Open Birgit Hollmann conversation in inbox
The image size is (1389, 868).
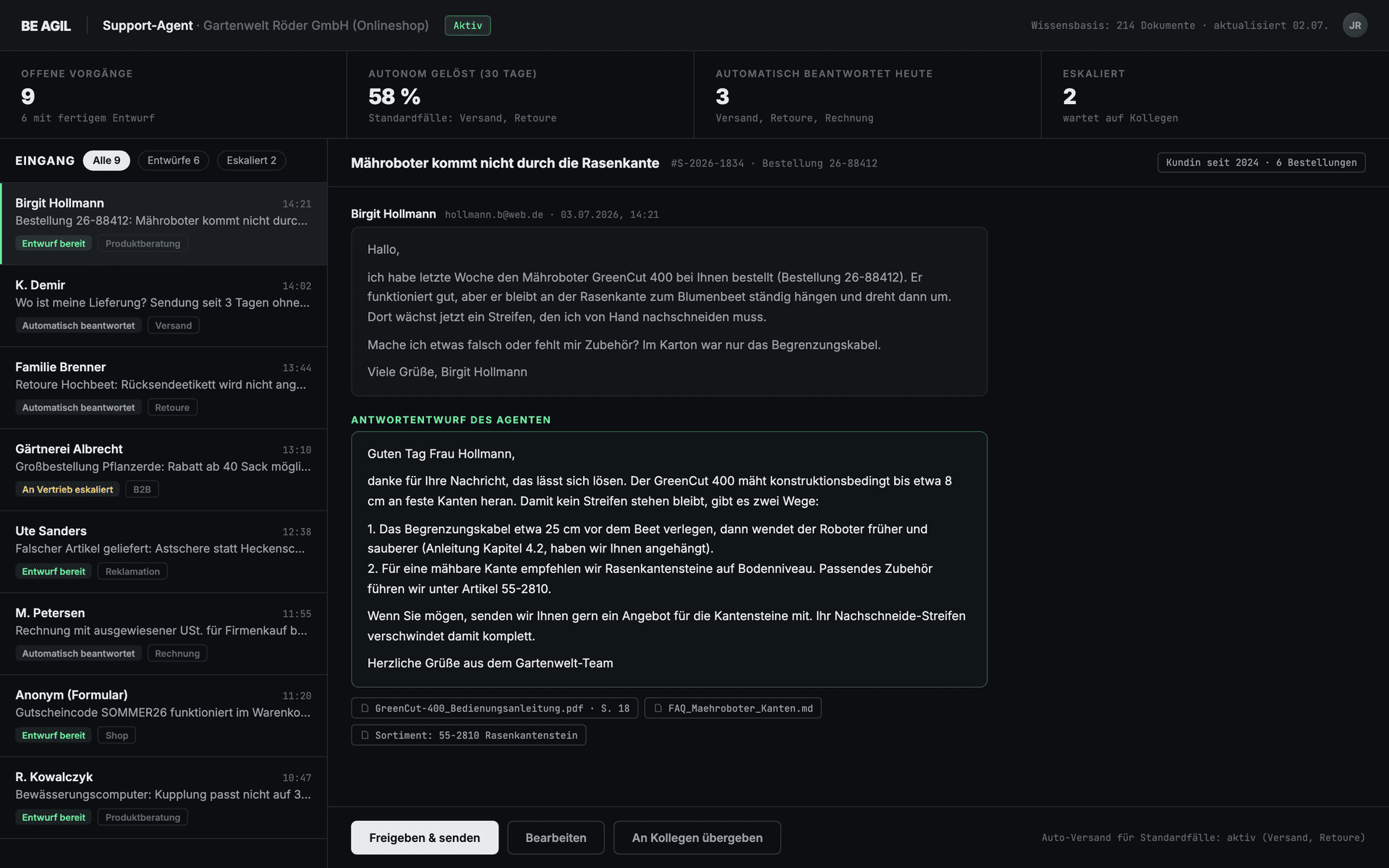(x=163, y=224)
